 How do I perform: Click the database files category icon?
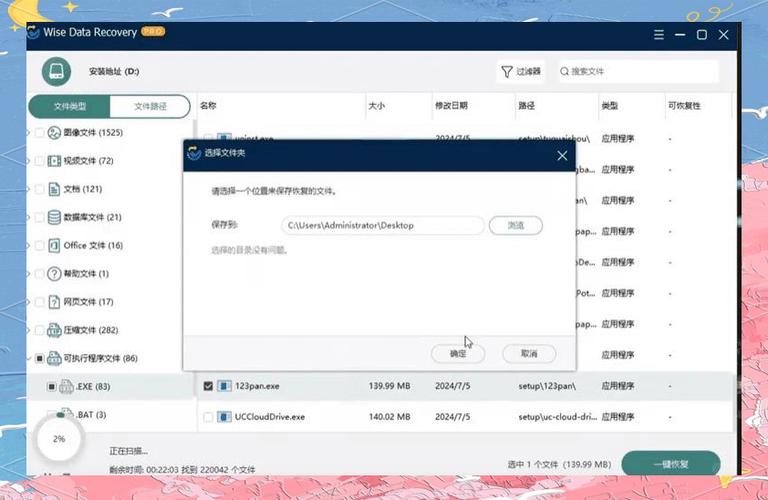[x=54, y=217]
